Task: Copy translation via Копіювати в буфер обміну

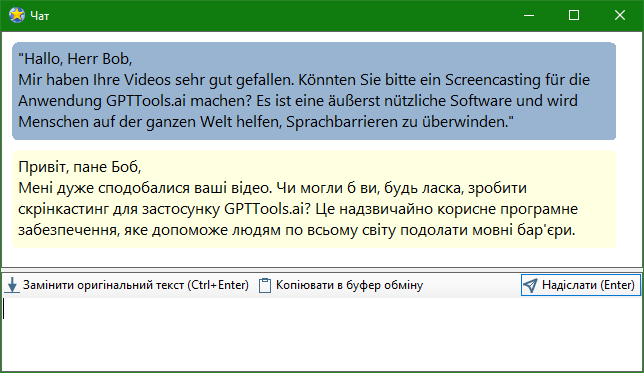Action: (x=341, y=285)
